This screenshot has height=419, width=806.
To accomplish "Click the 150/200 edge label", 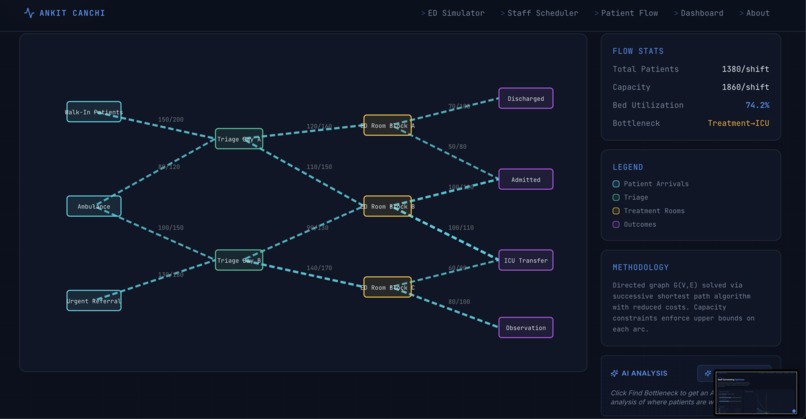I will 171,119.
